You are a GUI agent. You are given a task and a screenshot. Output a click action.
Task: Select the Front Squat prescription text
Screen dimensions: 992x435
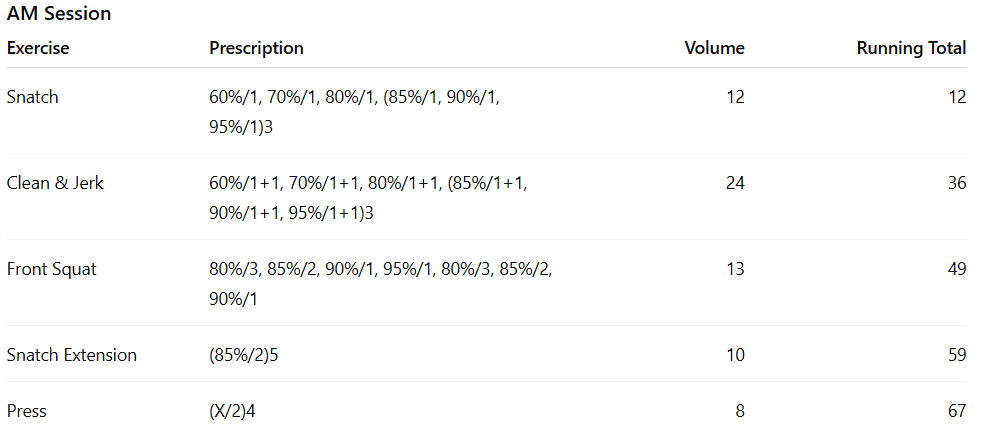point(380,284)
